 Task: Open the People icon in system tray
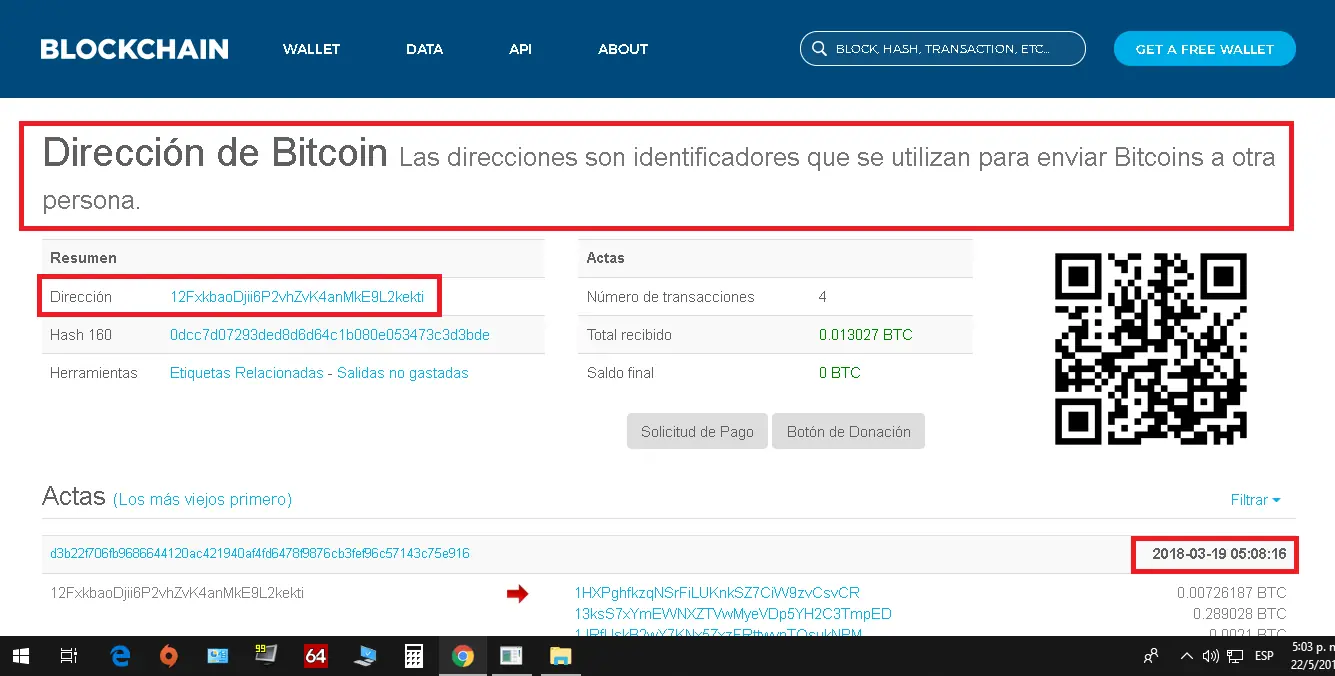(1151, 656)
